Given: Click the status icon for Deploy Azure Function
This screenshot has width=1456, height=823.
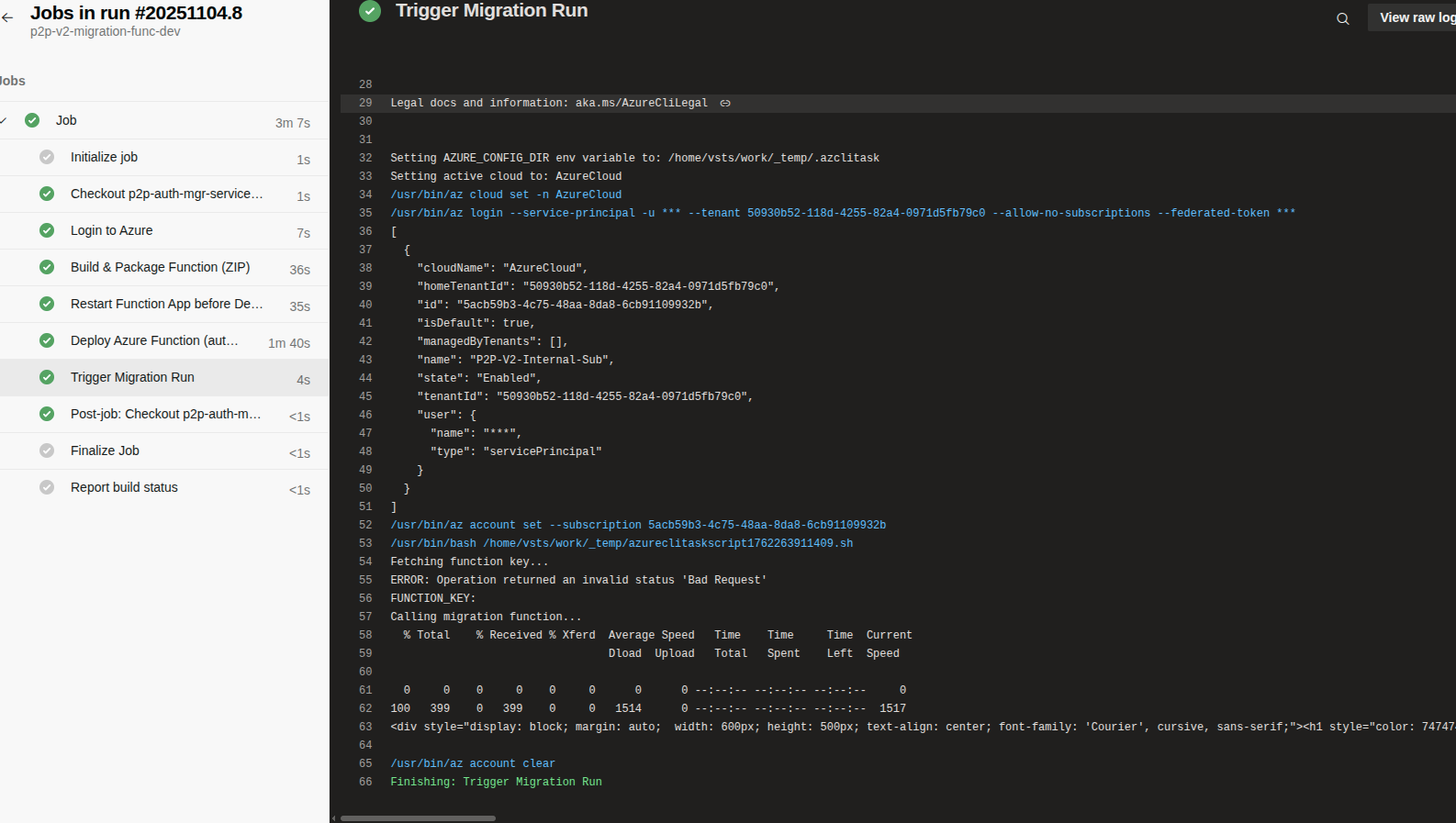Looking at the screenshot, I should click(x=47, y=340).
